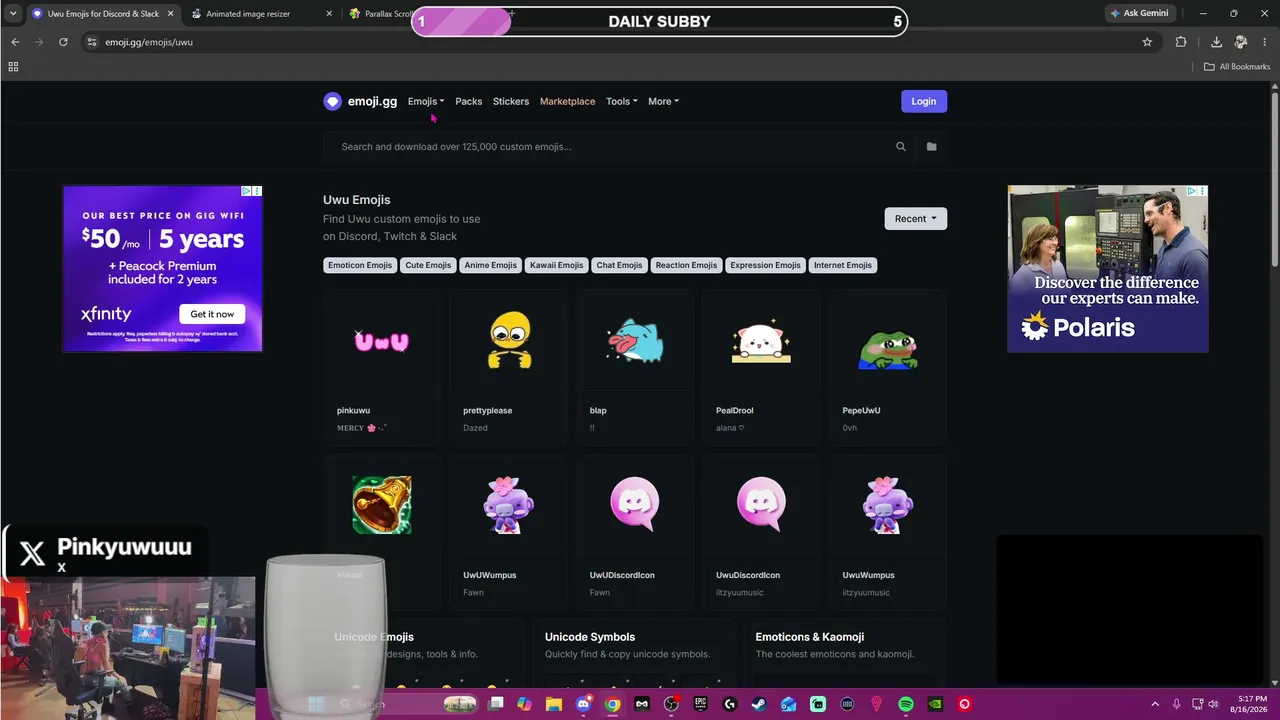Bookmark this page with the star icon
The image size is (1280, 720).
tap(1147, 42)
